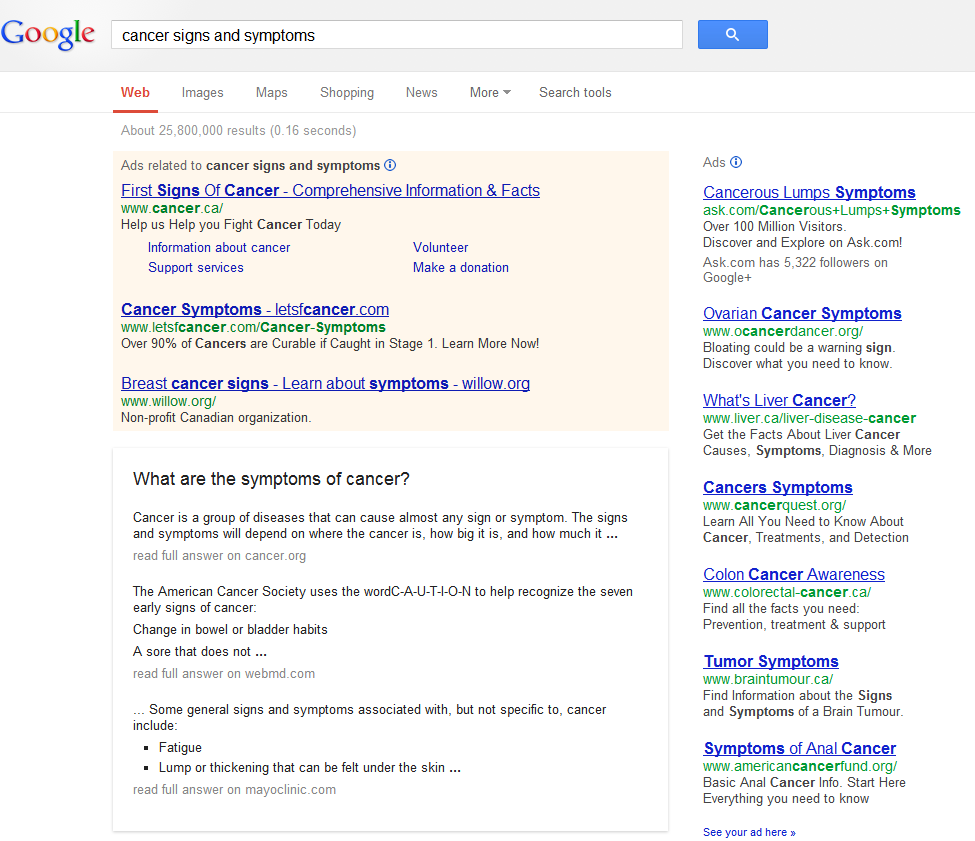975x841 pixels.
Task: Open 'Ovarian Cancer Symptoms' sidebar ad
Action: pyautogui.click(x=802, y=313)
